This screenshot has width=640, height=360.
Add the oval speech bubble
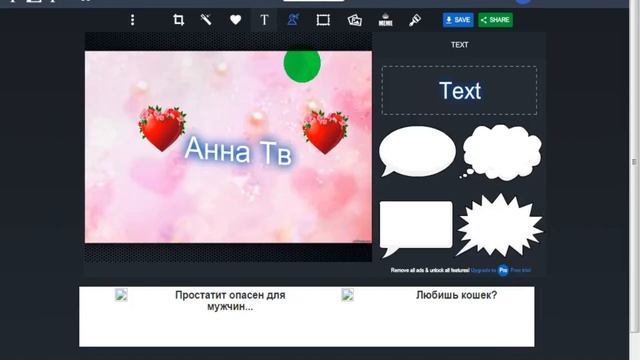[x=417, y=152]
